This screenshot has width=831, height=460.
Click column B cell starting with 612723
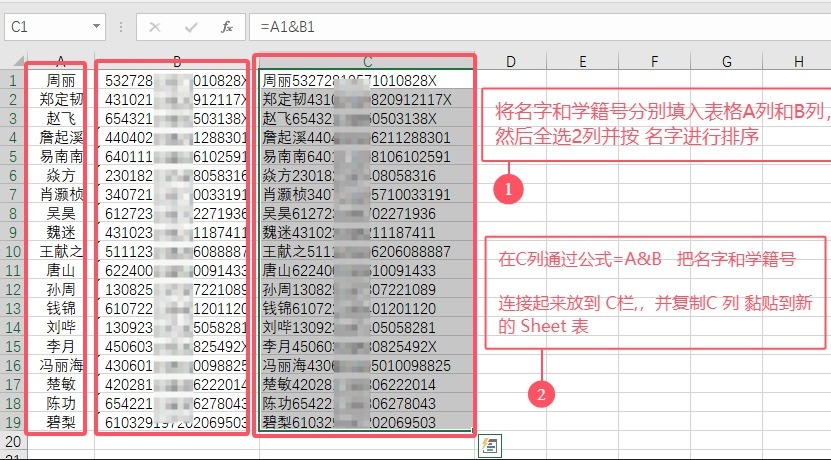(176, 214)
